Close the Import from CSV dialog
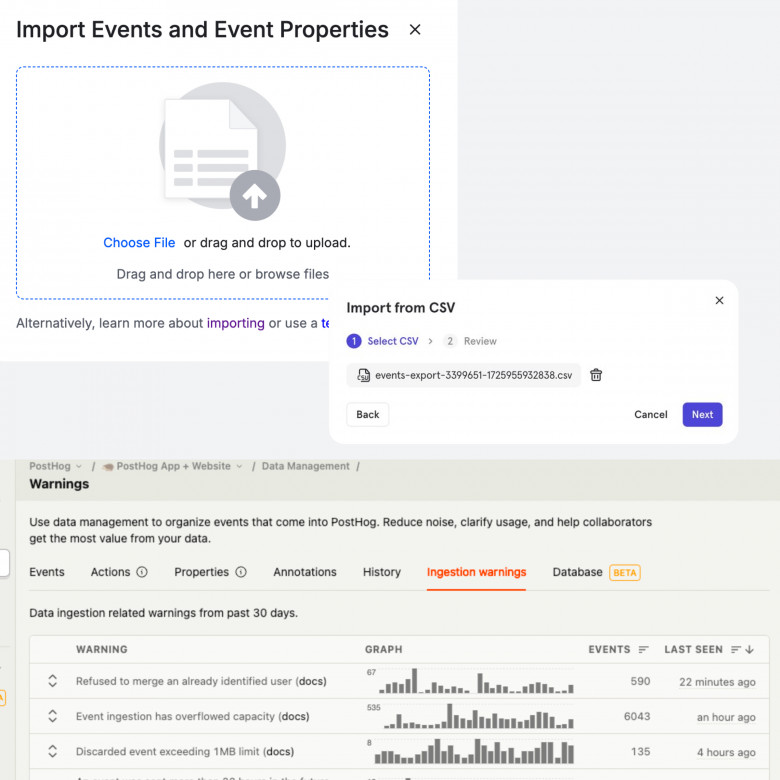The width and height of the screenshot is (780, 780). pos(719,300)
